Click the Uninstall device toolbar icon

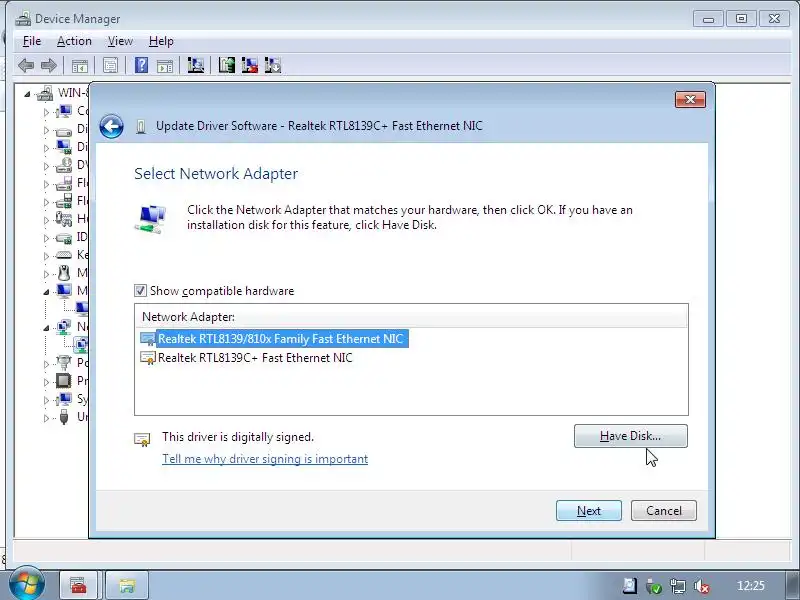pyautogui.click(x=249, y=65)
